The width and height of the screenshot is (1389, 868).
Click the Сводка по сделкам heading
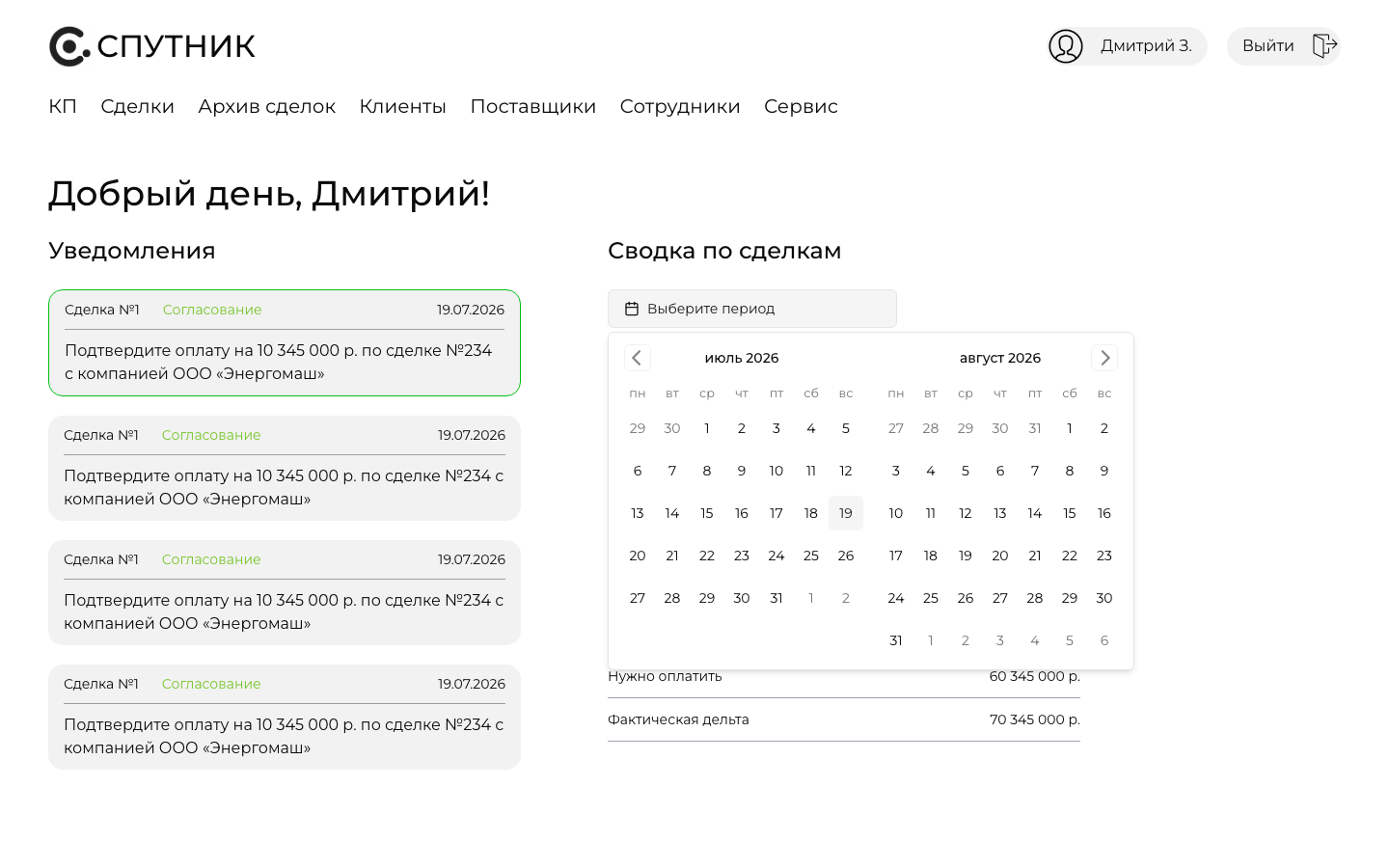(x=724, y=251)
